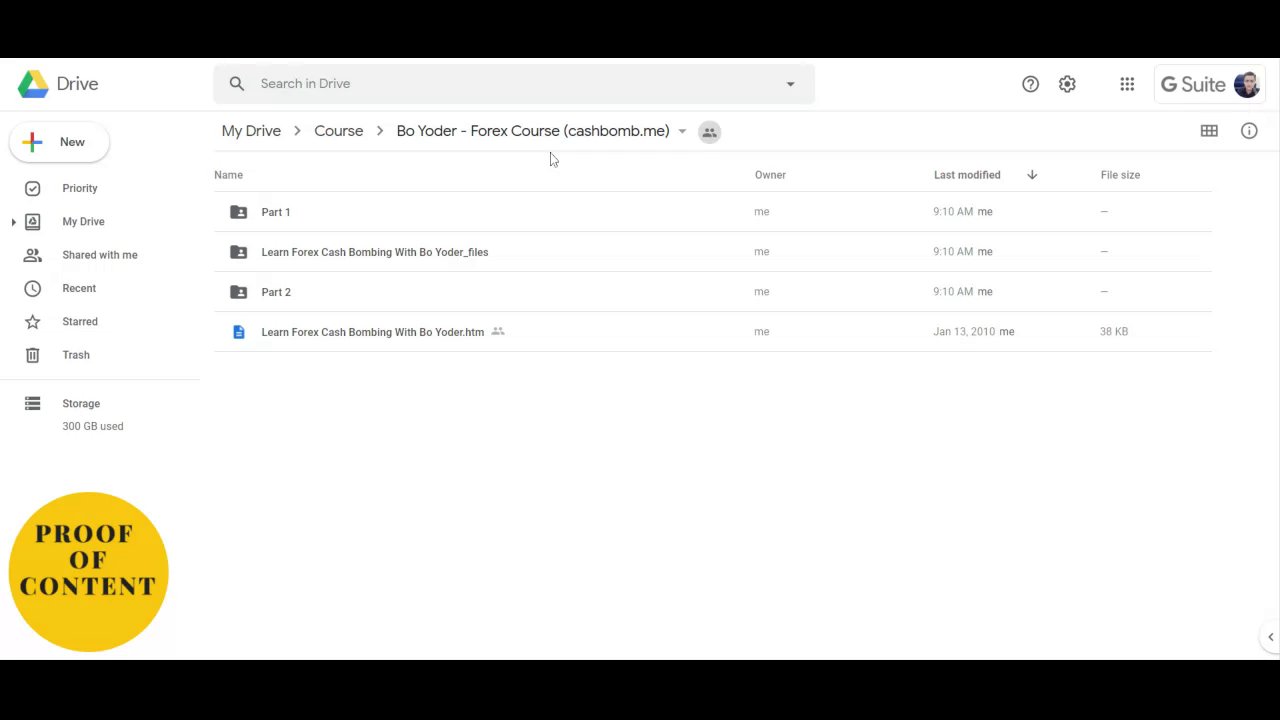Click the G Suite account avatar
The height and width of the screenshot is (720, 1280).
[x=1246, y=84]
